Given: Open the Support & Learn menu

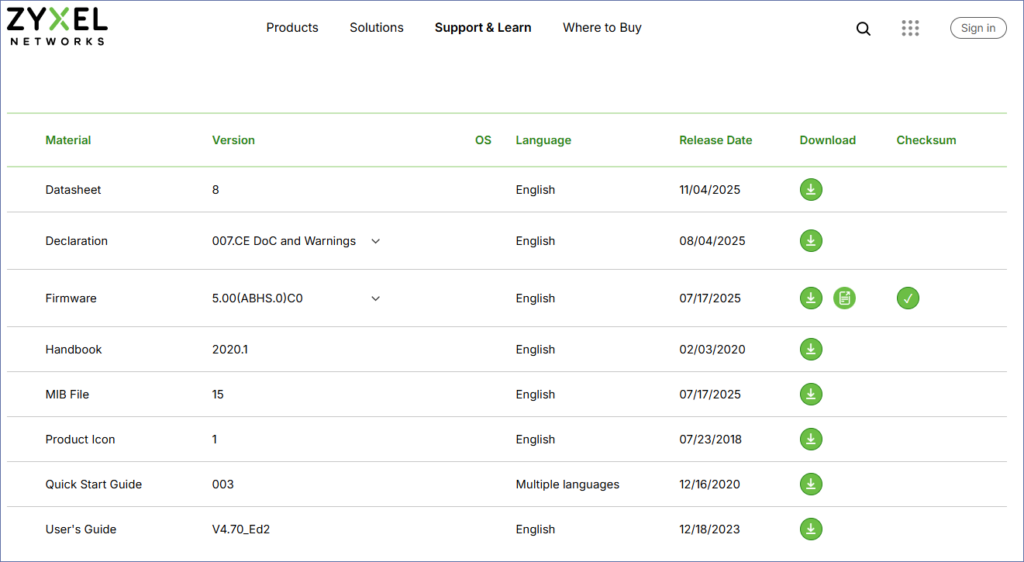Looking at the screenshot, I should click(x=483, y=28).
